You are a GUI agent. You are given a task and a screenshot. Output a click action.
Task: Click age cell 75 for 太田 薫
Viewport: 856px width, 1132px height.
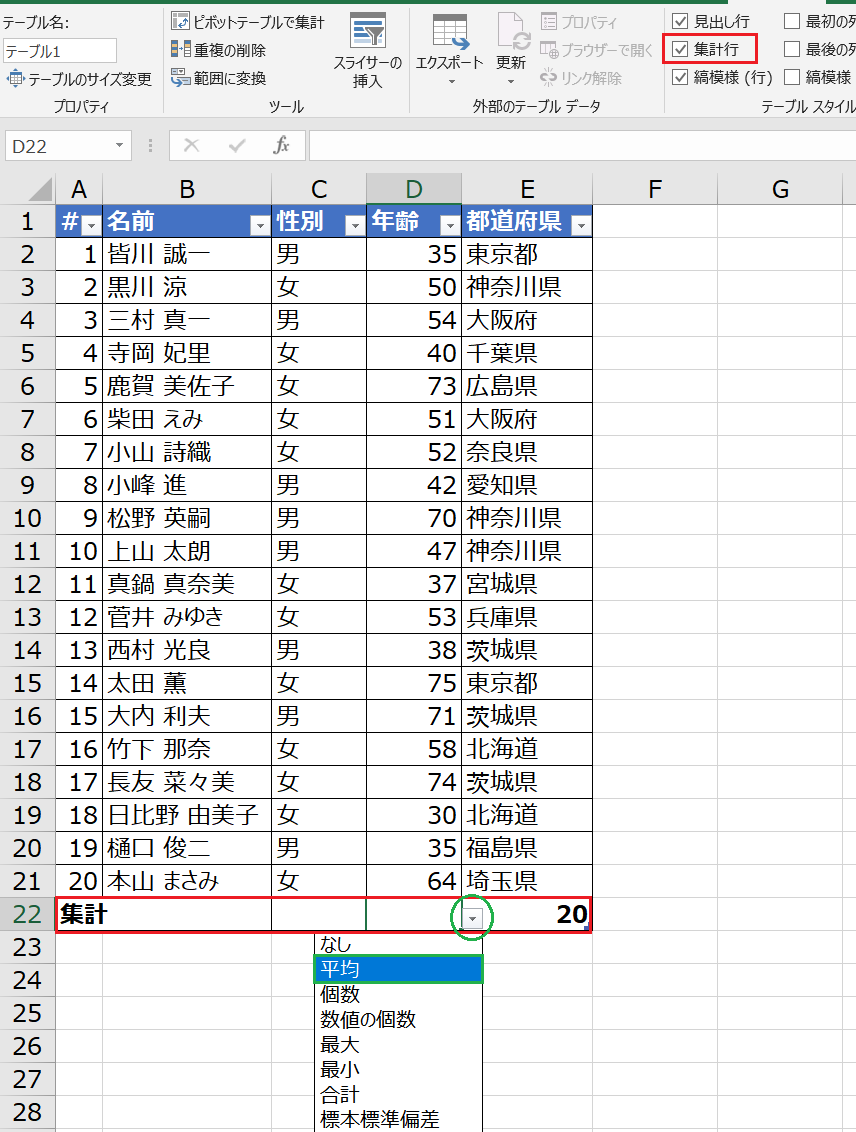(x=414, y=683)
